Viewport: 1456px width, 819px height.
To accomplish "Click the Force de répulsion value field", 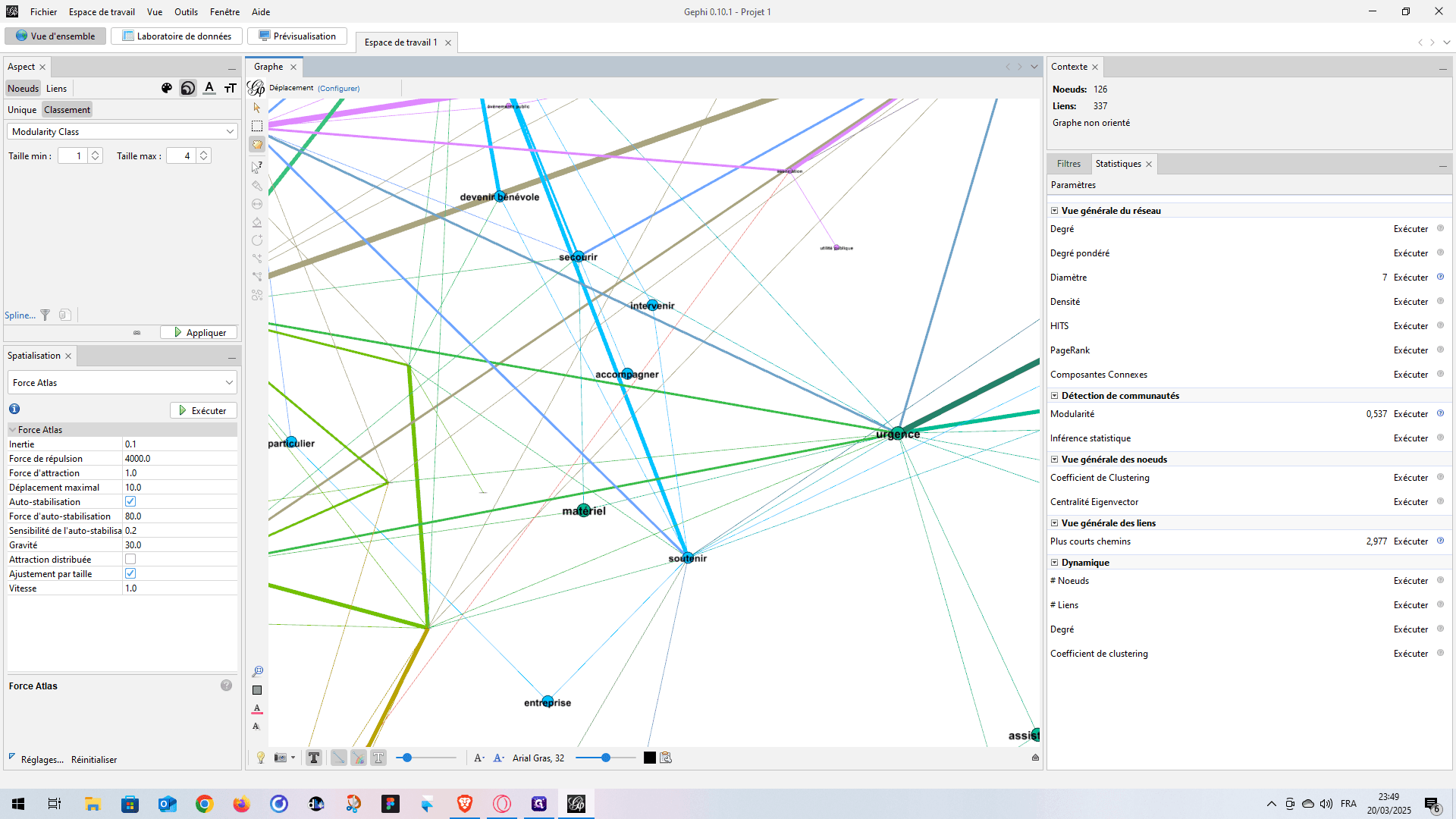I will [x=180, y=458].
